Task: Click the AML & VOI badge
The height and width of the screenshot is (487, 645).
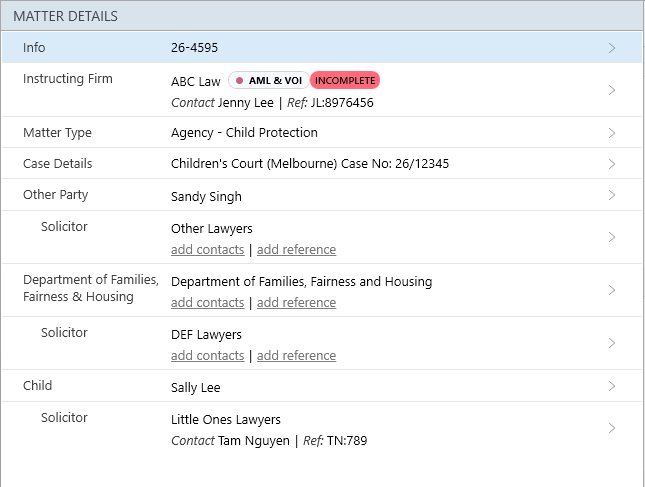Action: [x=267, y=81]
